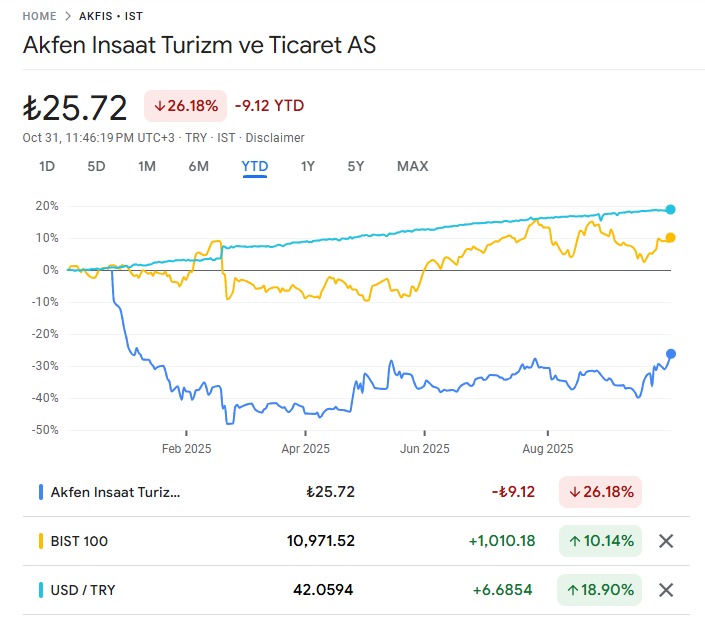Open the BIST 100 comparison row
705x617 pixels.
(200, 541)
